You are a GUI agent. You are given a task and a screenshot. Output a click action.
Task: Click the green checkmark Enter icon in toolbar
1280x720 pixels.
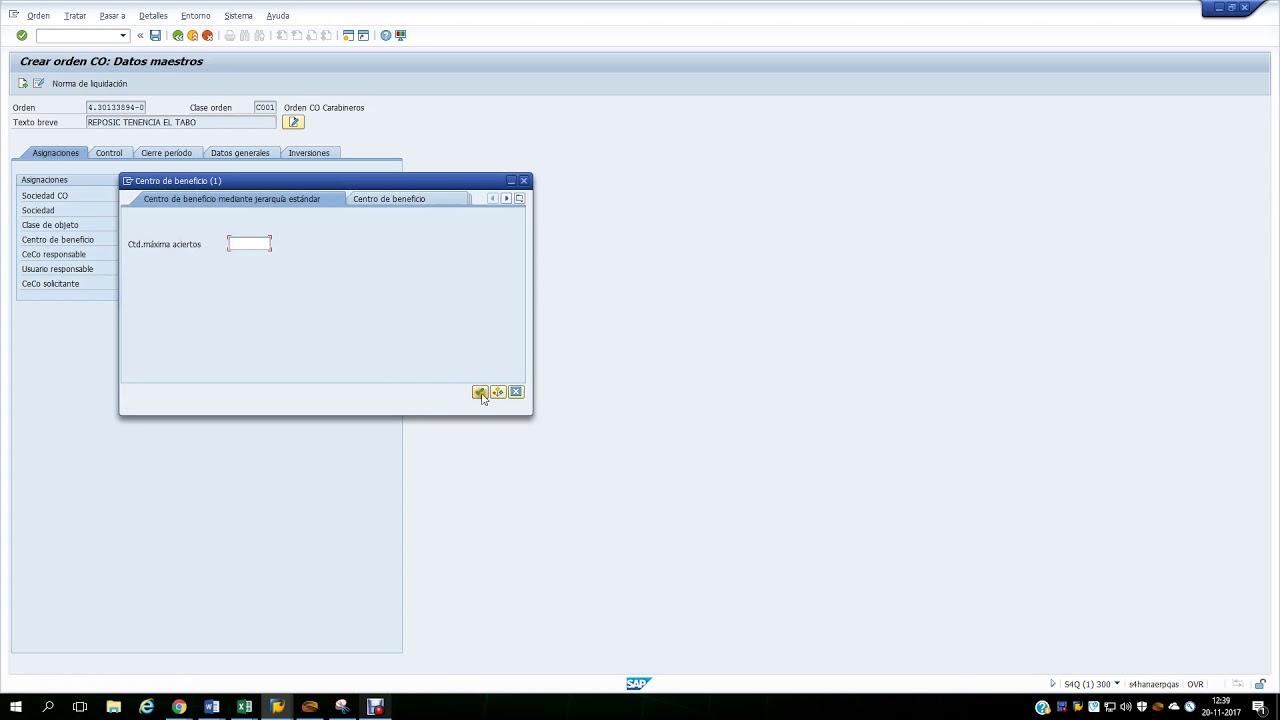tap(22, 36)
